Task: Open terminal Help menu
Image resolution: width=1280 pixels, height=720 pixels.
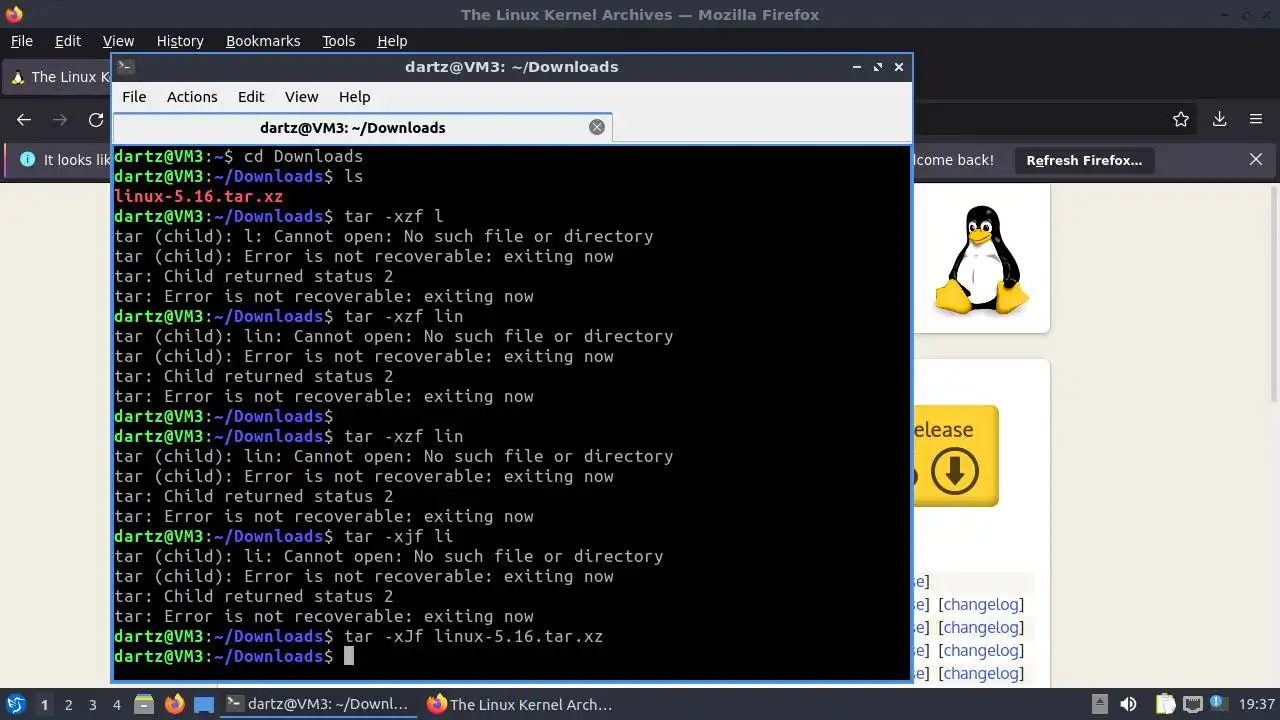Action: [x=354, y=97]
